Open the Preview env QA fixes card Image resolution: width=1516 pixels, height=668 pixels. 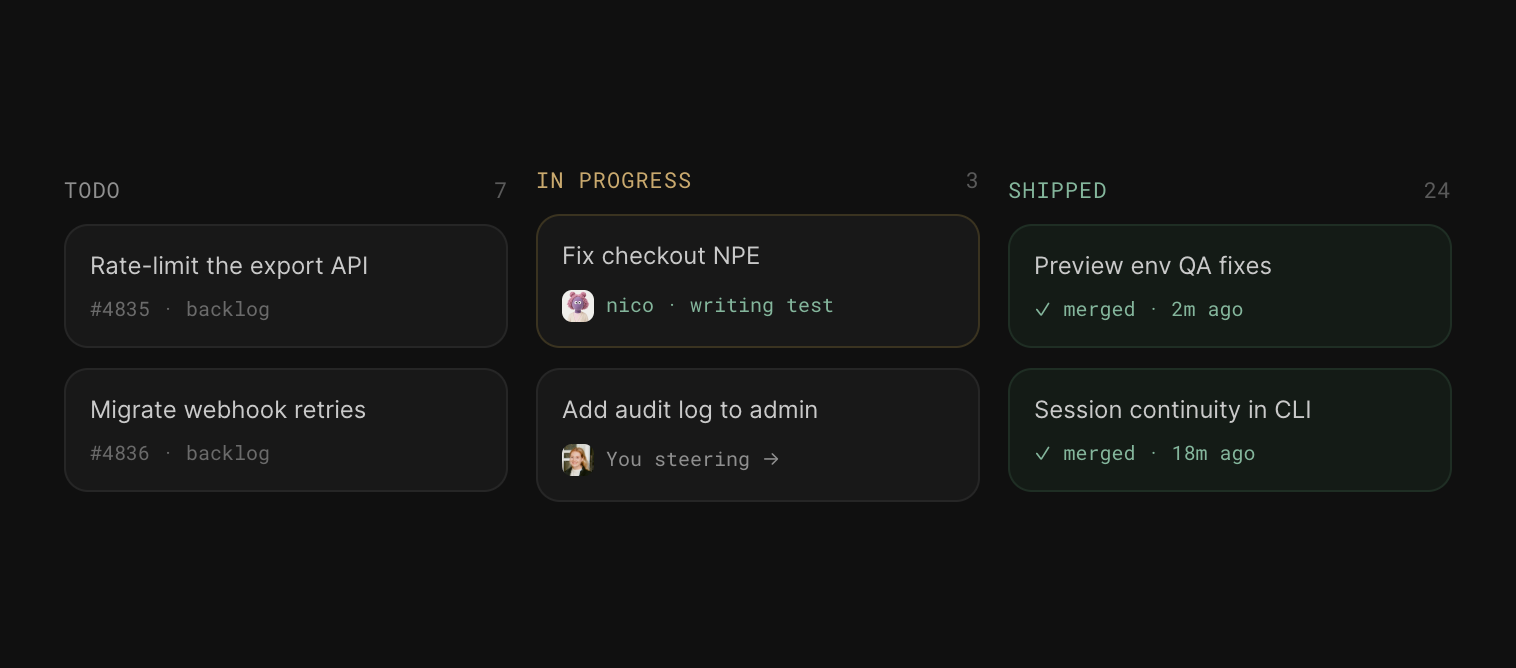coord(1230,286)
